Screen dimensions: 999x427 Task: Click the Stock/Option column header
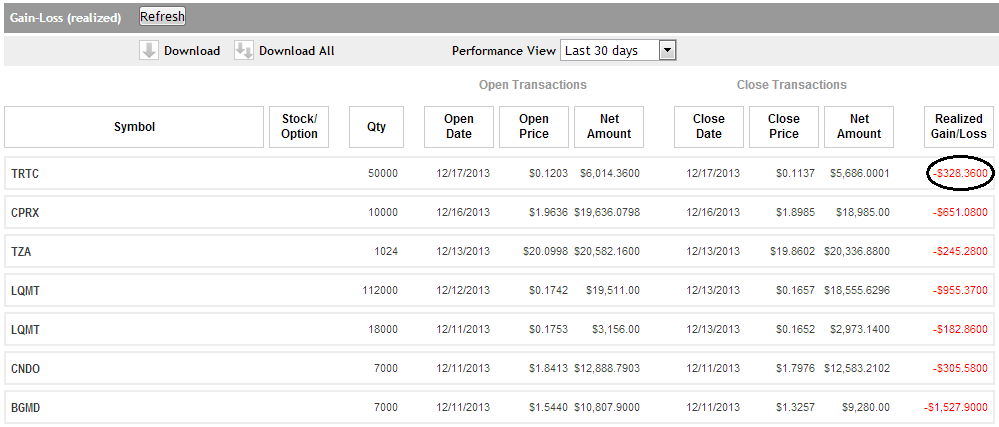(299, 127)
